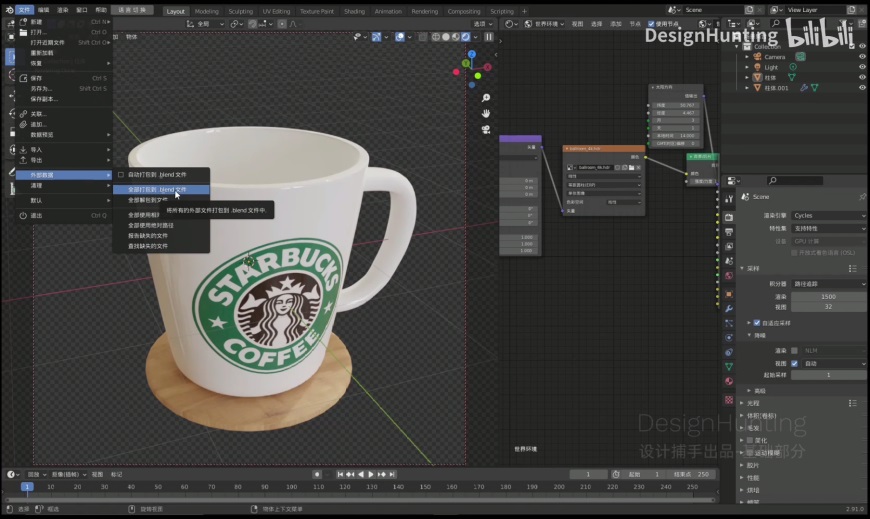Choose 另存为 (Save As) in File menu
Screen dimensions: 870x519
pos(64,88)
